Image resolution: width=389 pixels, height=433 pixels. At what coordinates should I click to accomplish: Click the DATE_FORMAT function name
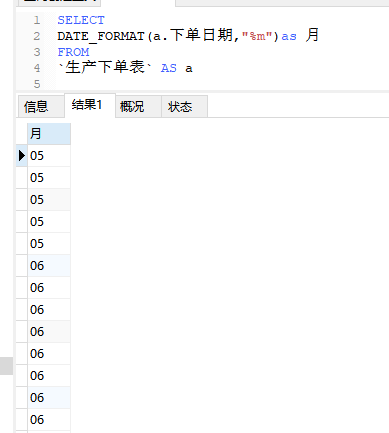click(101, 36)
